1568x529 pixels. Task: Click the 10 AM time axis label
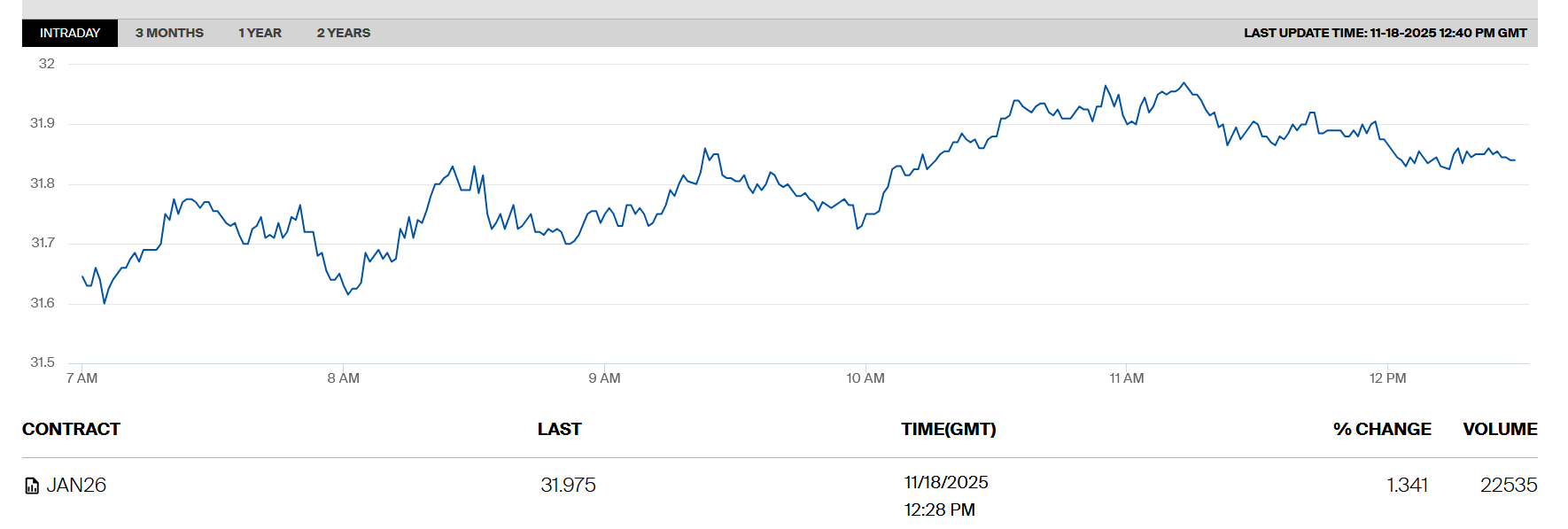[x=866, y=378]
